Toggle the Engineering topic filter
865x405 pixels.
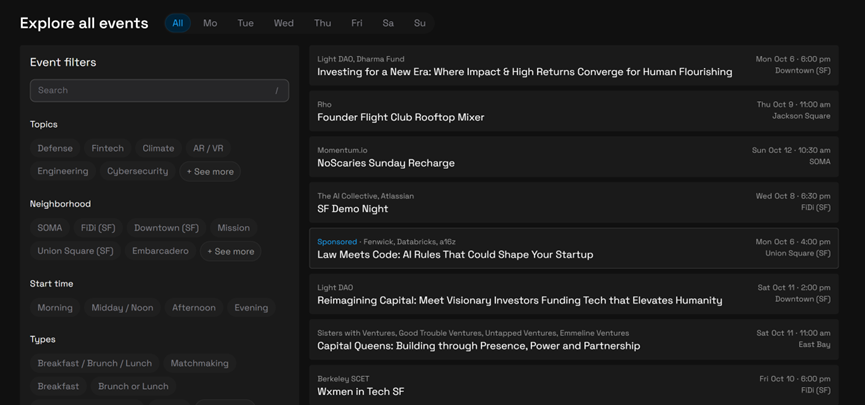63,171
